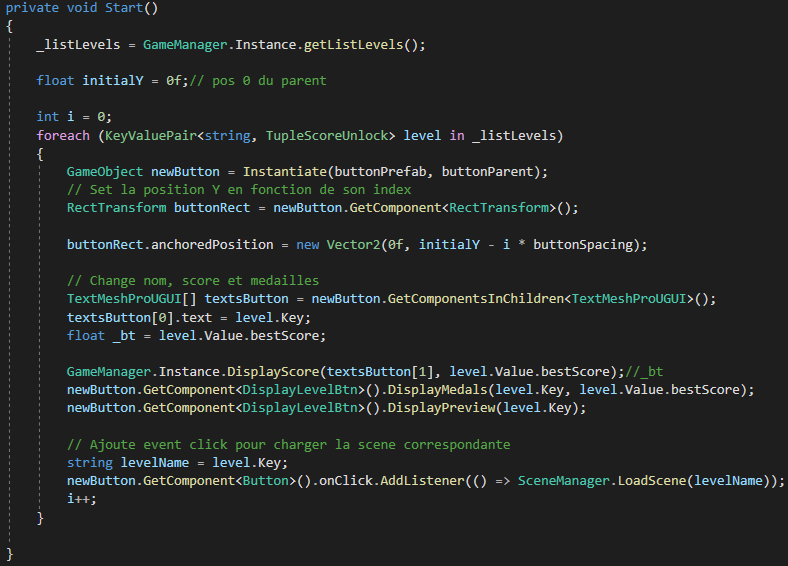
Task: Click the getListLevels call
Action: click(353, 45)
